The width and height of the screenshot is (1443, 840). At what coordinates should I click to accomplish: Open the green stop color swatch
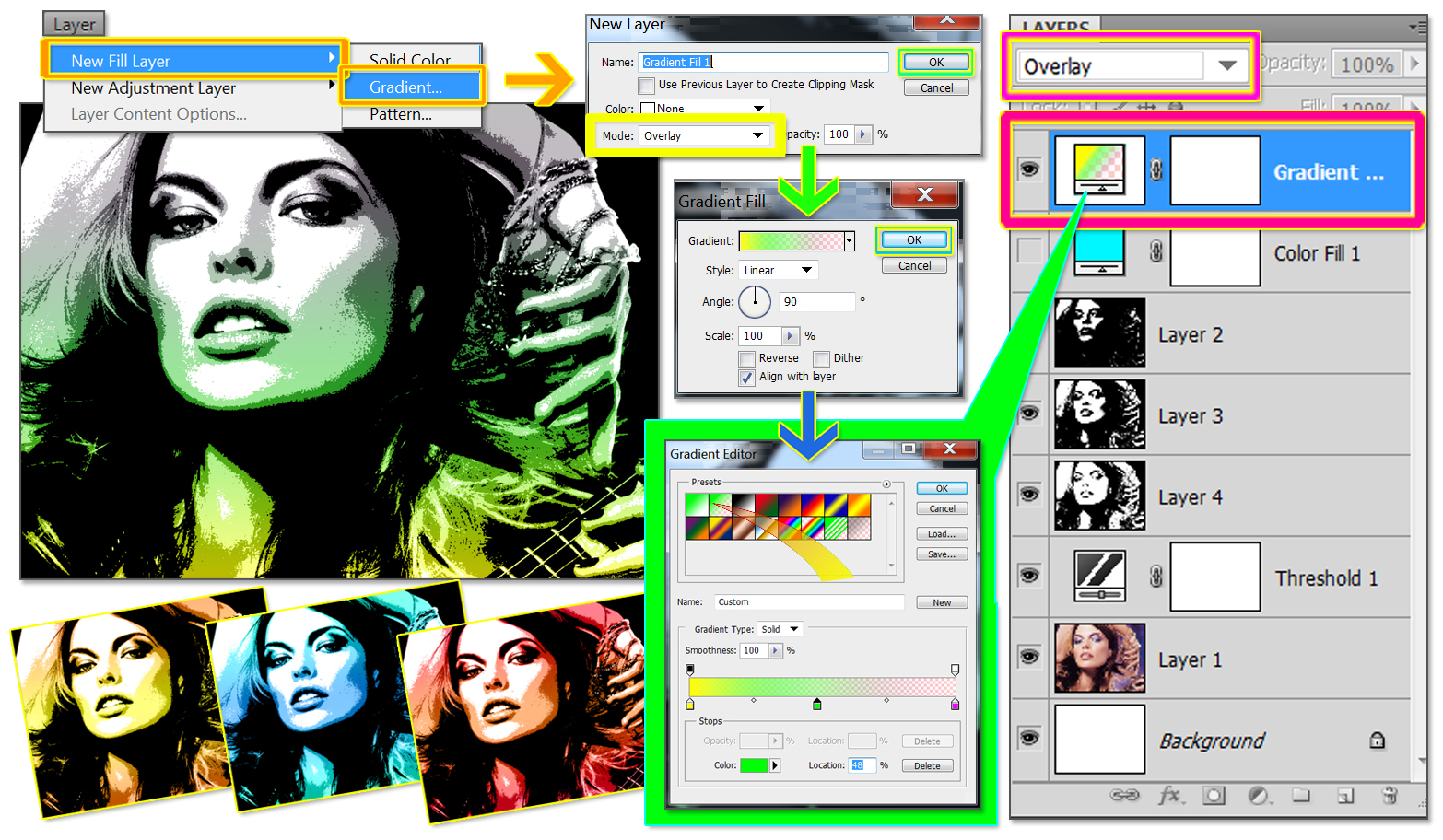click(753, 764)
